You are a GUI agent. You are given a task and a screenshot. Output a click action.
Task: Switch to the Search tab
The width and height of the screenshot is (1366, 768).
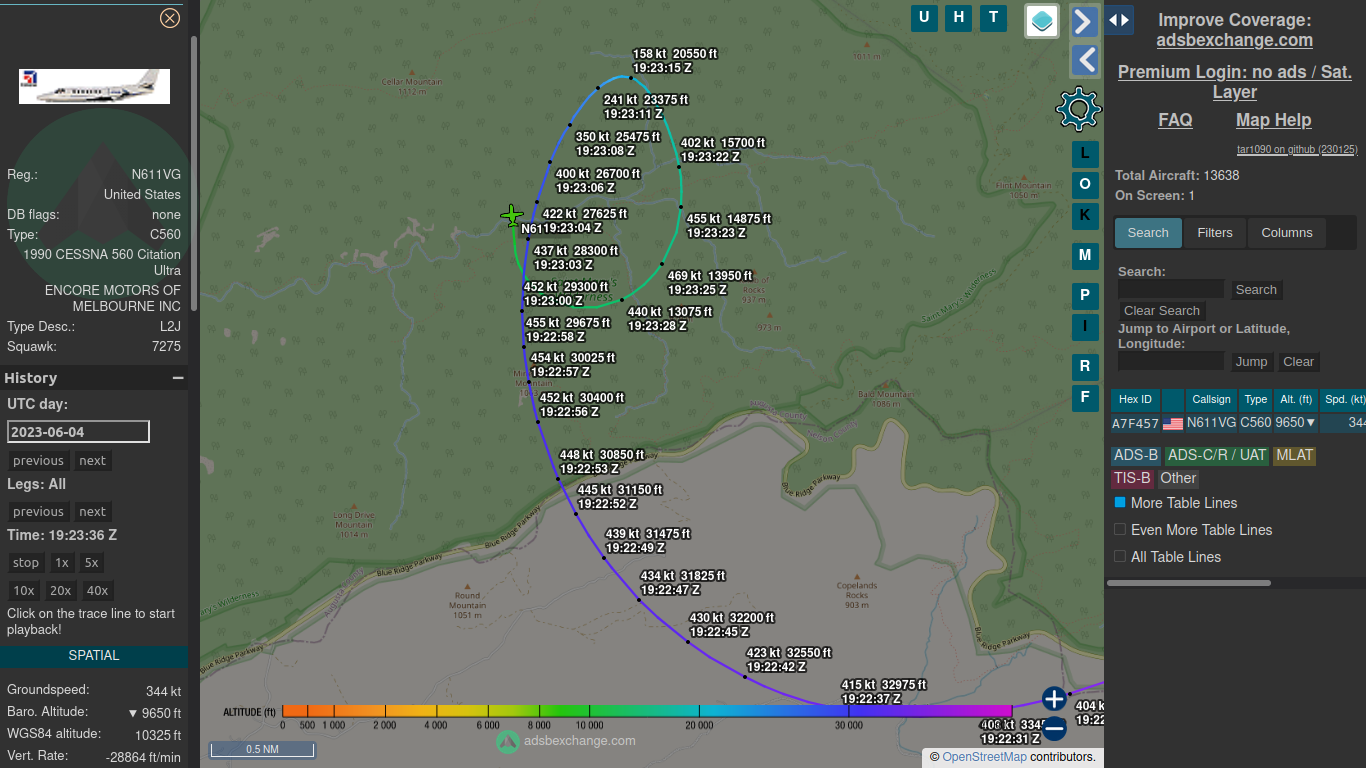(x=1148, y=233)
